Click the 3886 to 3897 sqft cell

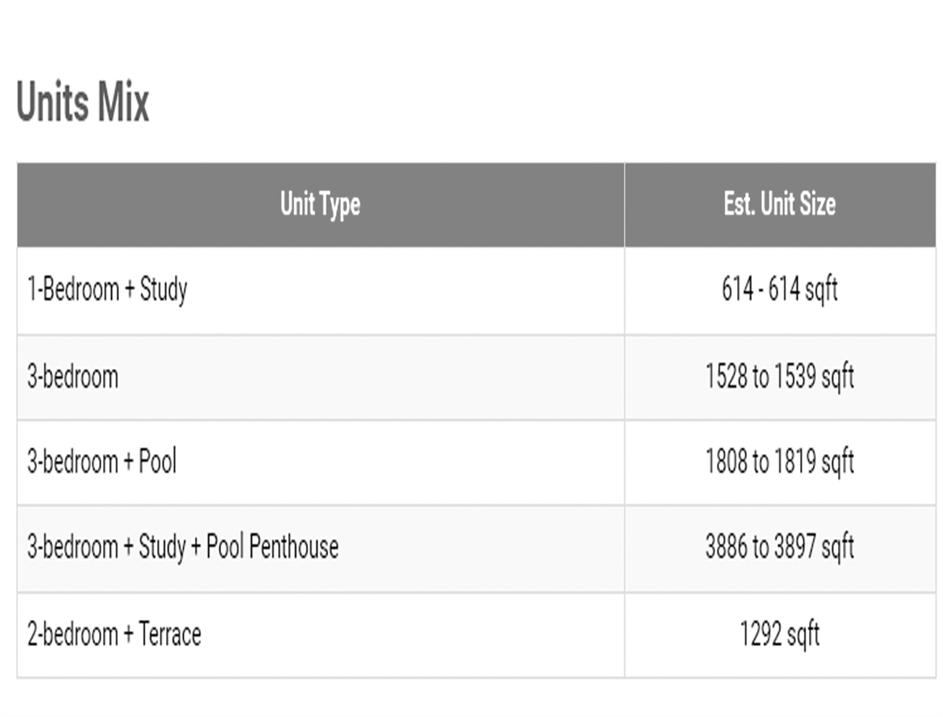[x=779, y=548]
